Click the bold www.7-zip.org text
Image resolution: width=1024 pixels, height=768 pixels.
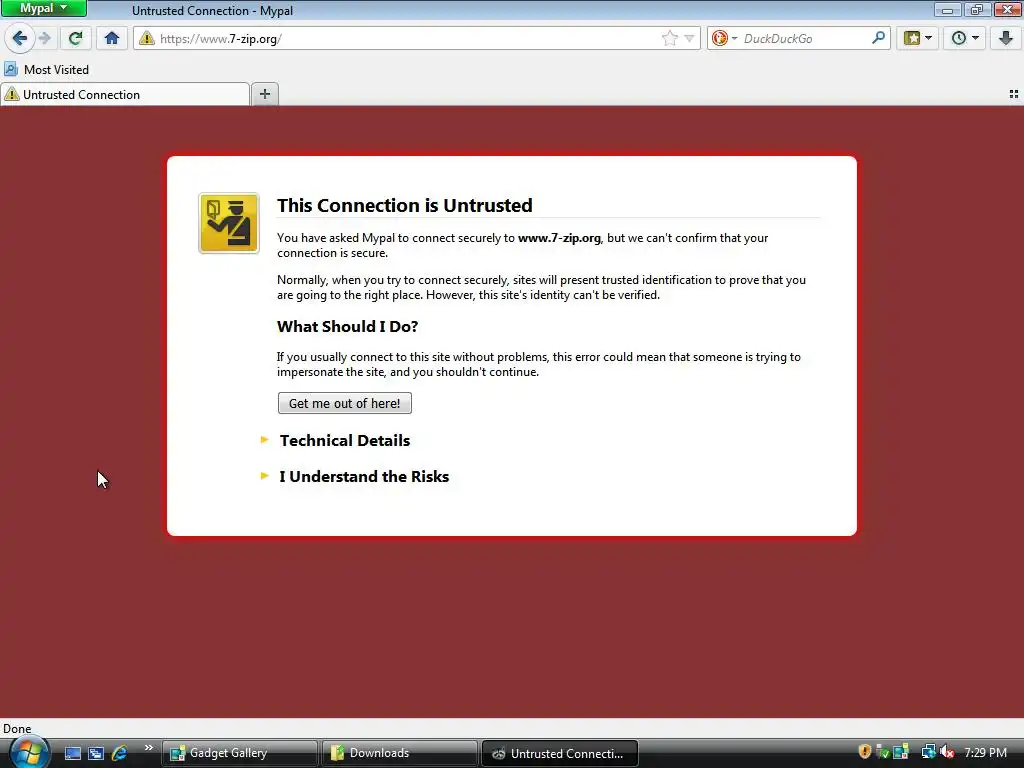pyautogui.click(x=559, y=238)
